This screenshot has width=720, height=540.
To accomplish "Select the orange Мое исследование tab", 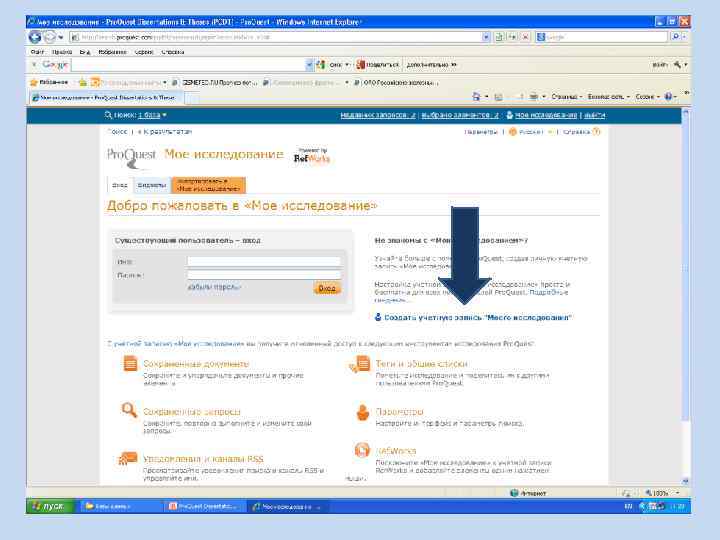I will (208, 185).
